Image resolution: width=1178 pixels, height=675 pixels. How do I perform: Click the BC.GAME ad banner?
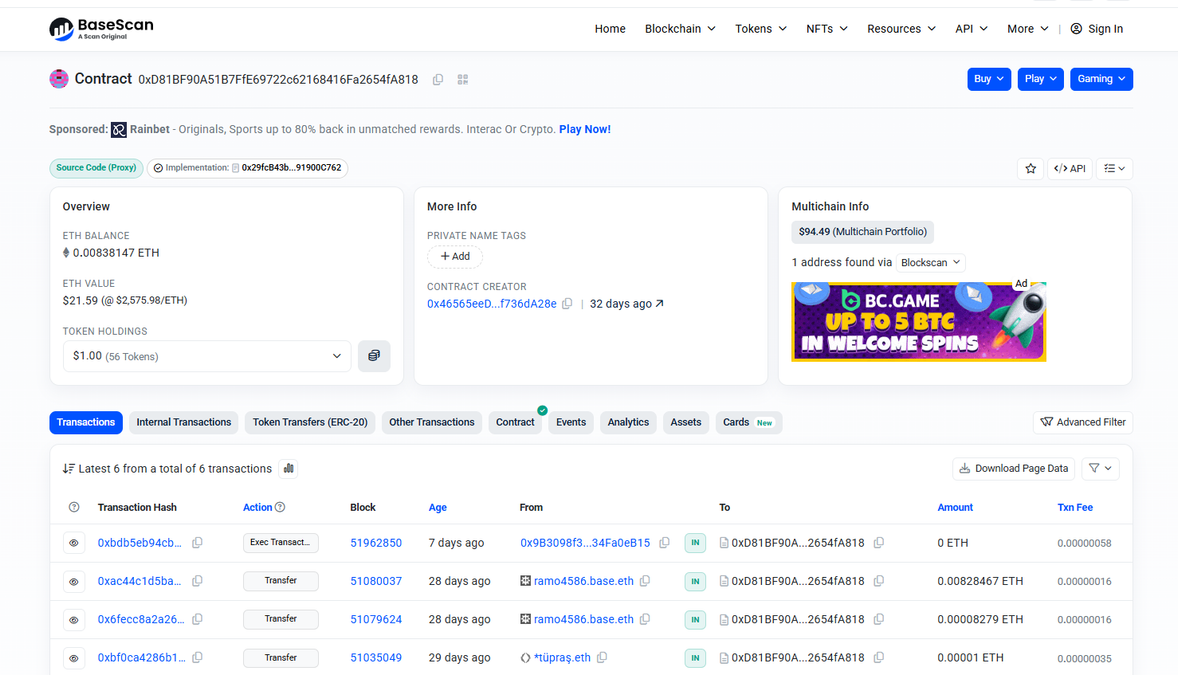919,322
